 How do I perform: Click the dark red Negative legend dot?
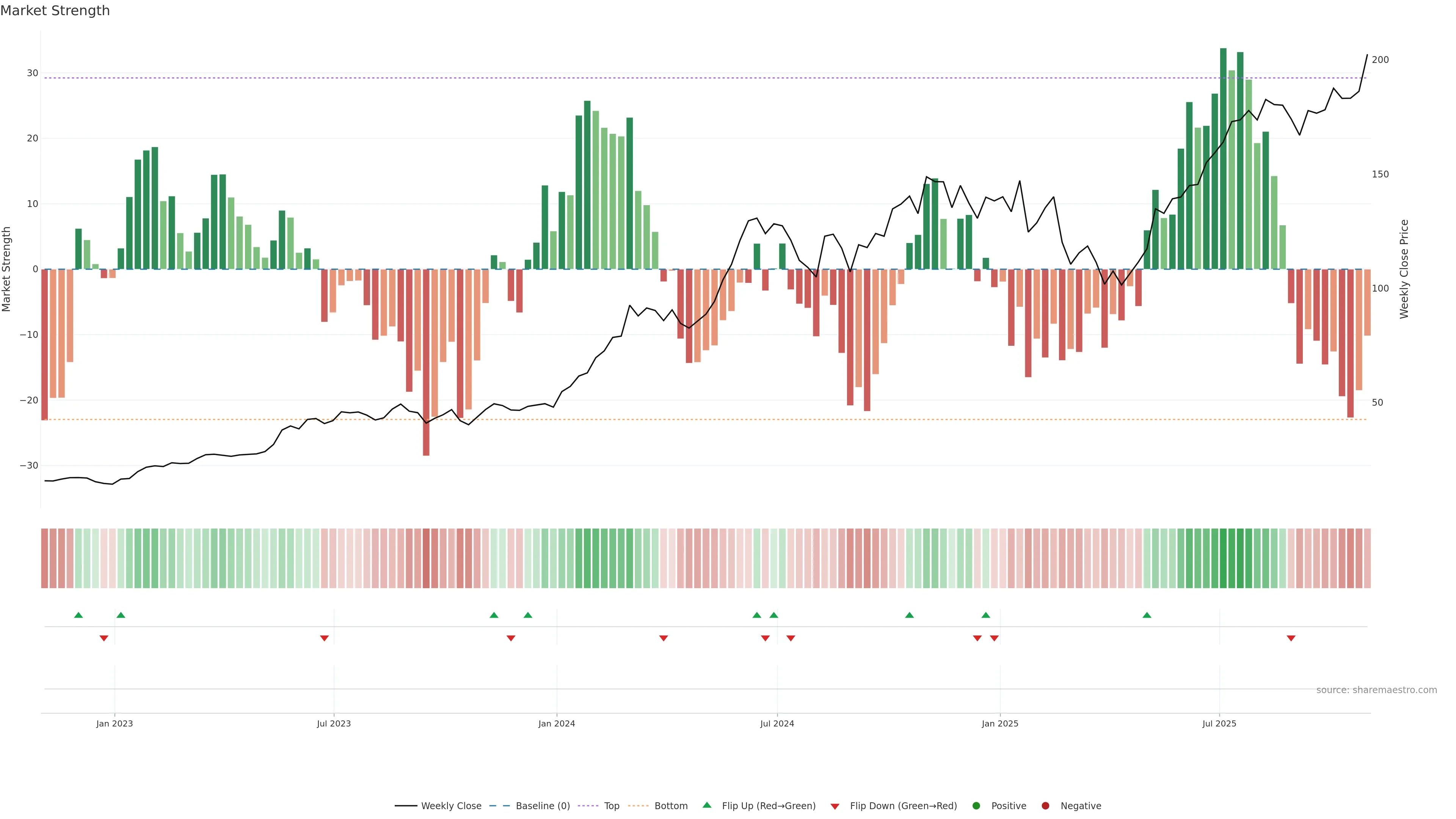coord(1045,806)
